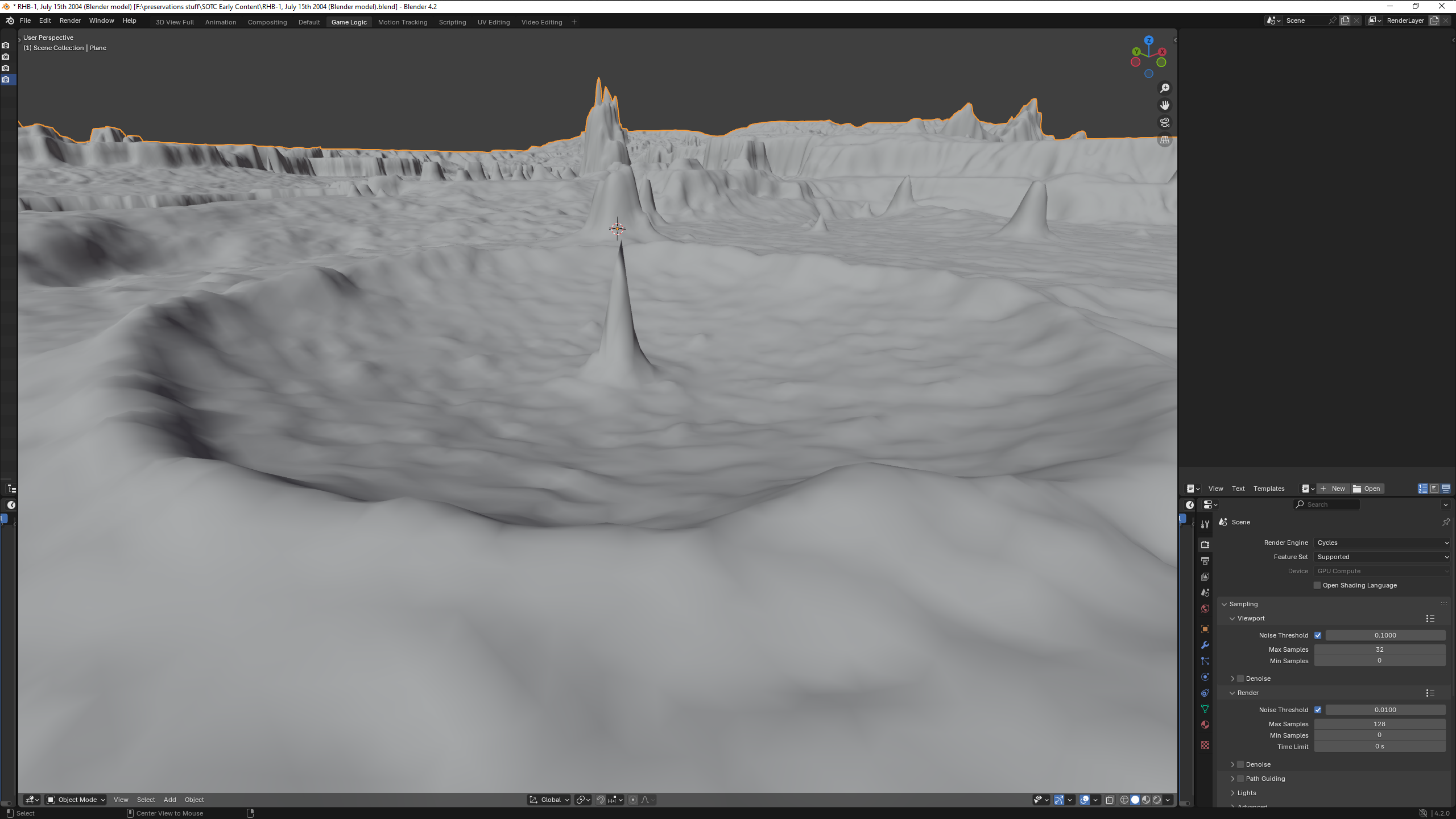1456x819 pixels.
Task: Open the World properties tab
Action: [x=1205, y=609]
